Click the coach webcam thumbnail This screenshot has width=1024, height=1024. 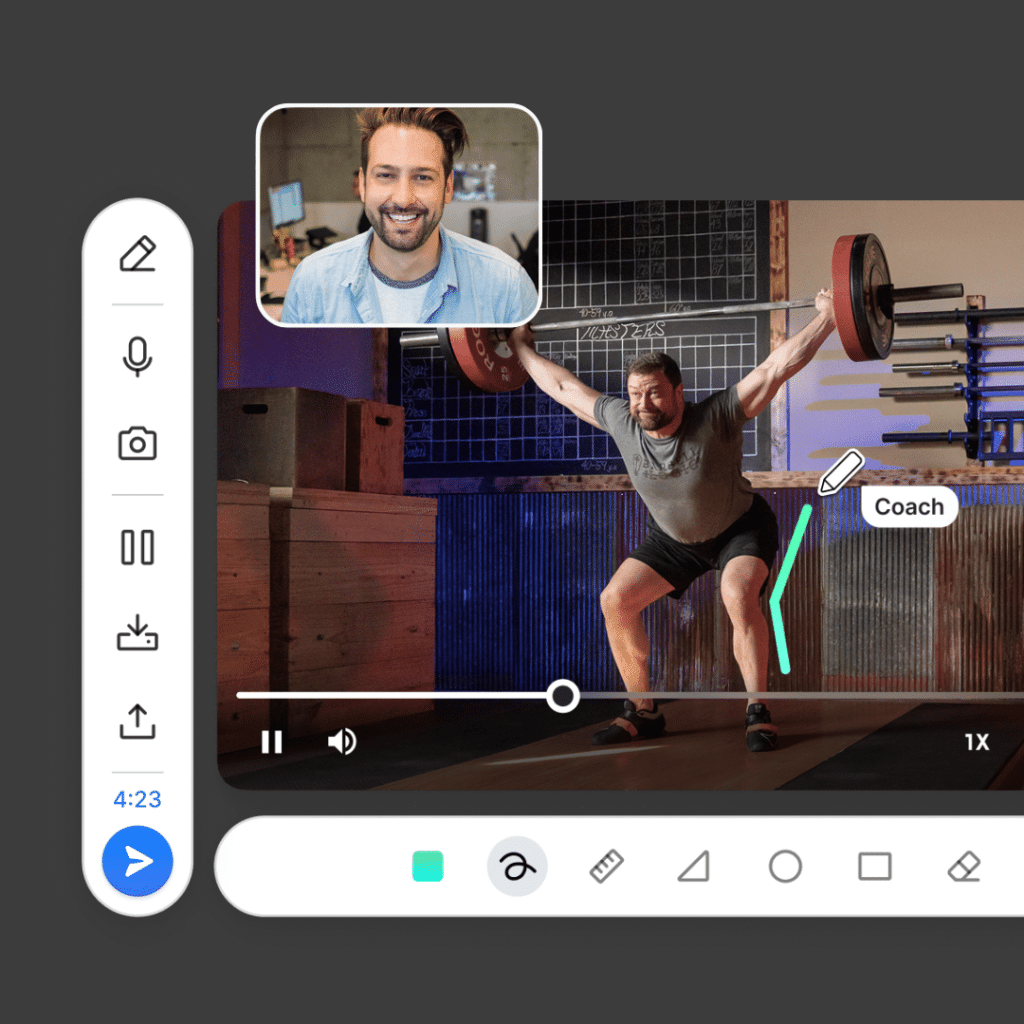pyautogui.click(x=399, y=215)
